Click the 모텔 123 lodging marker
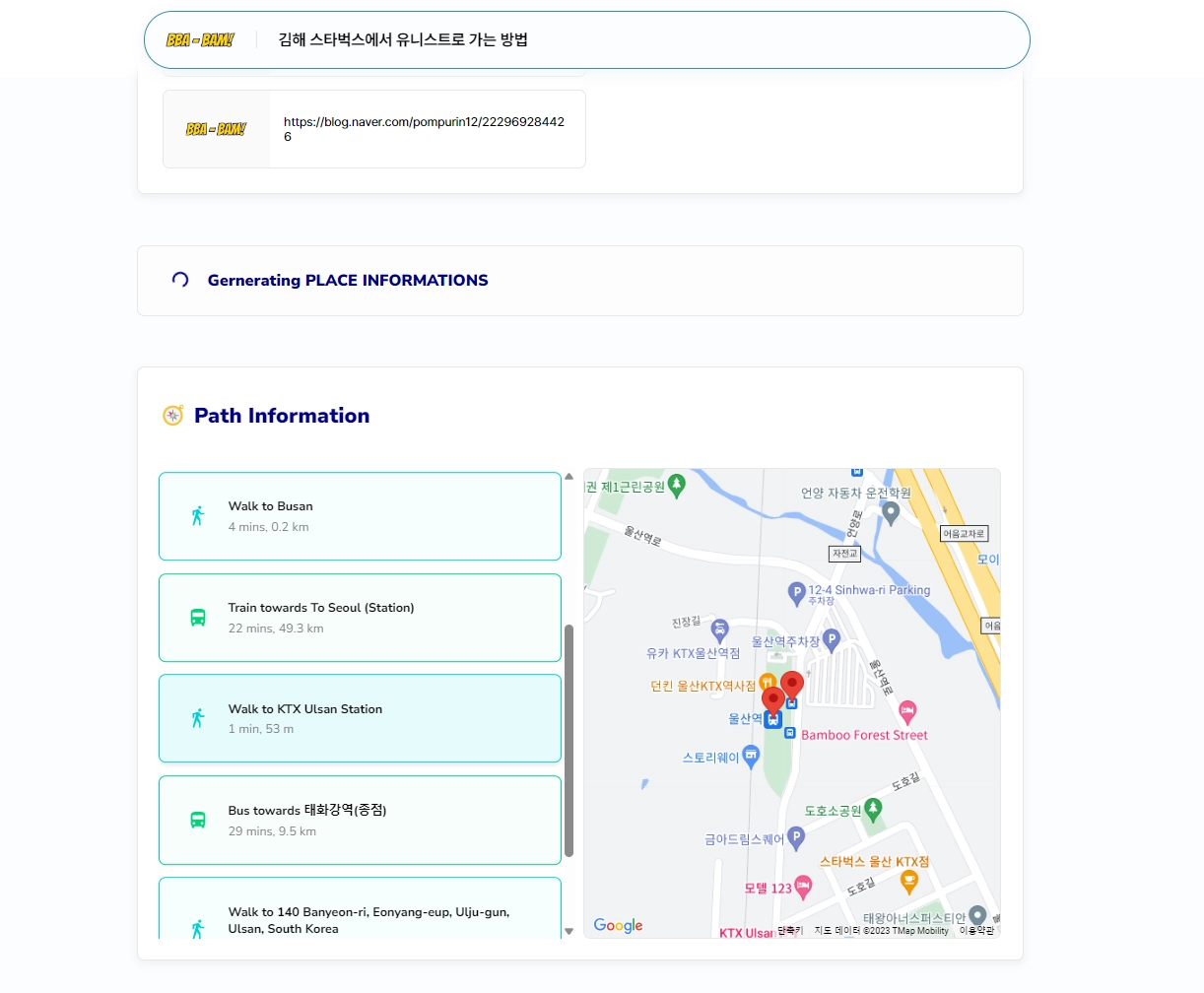The height and width of the screenshot is (993, 1204). [x=803, y=888]
